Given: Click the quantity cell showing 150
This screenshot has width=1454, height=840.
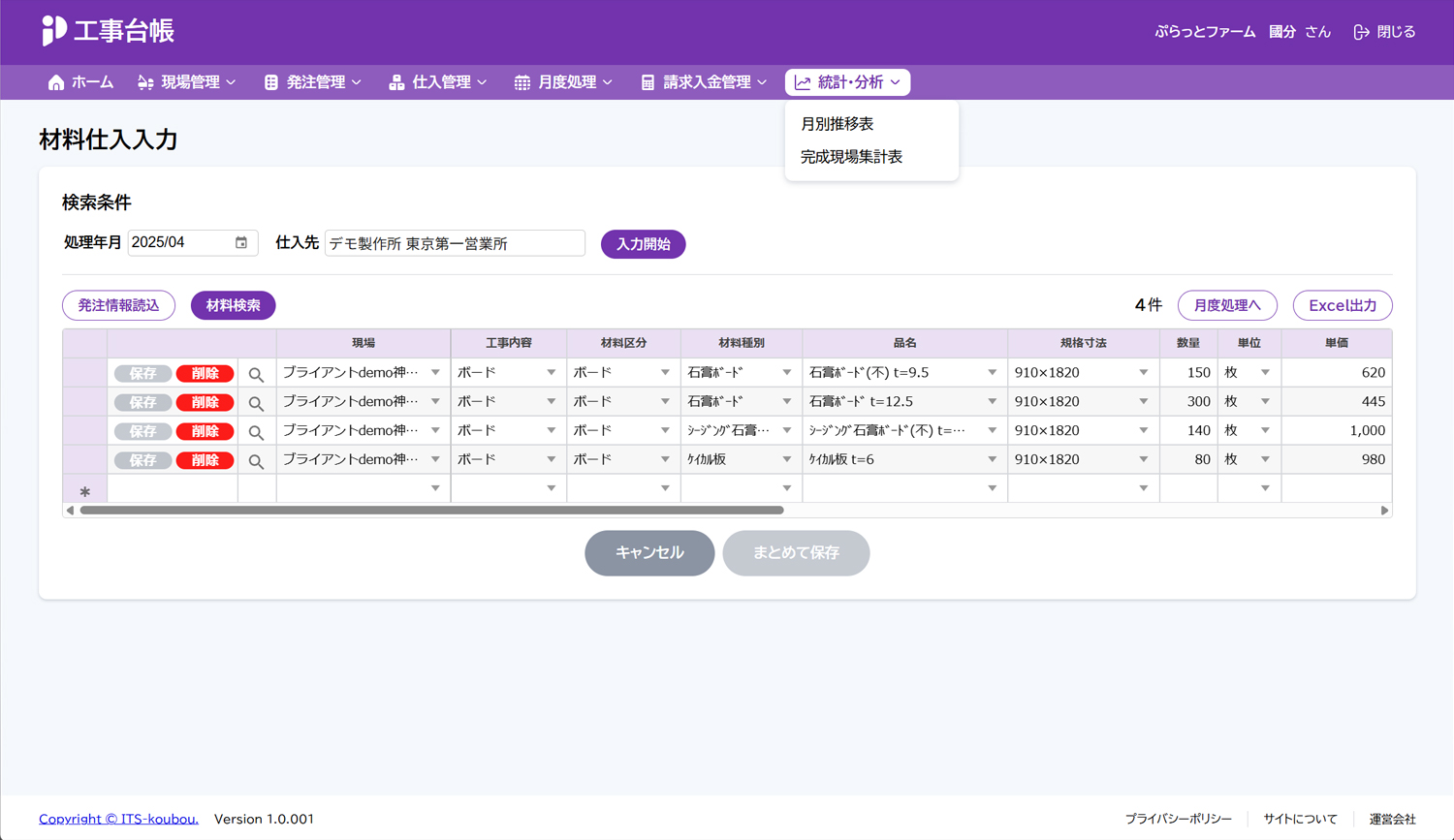Looking at the screenshot, I should tap(1188, 372).
